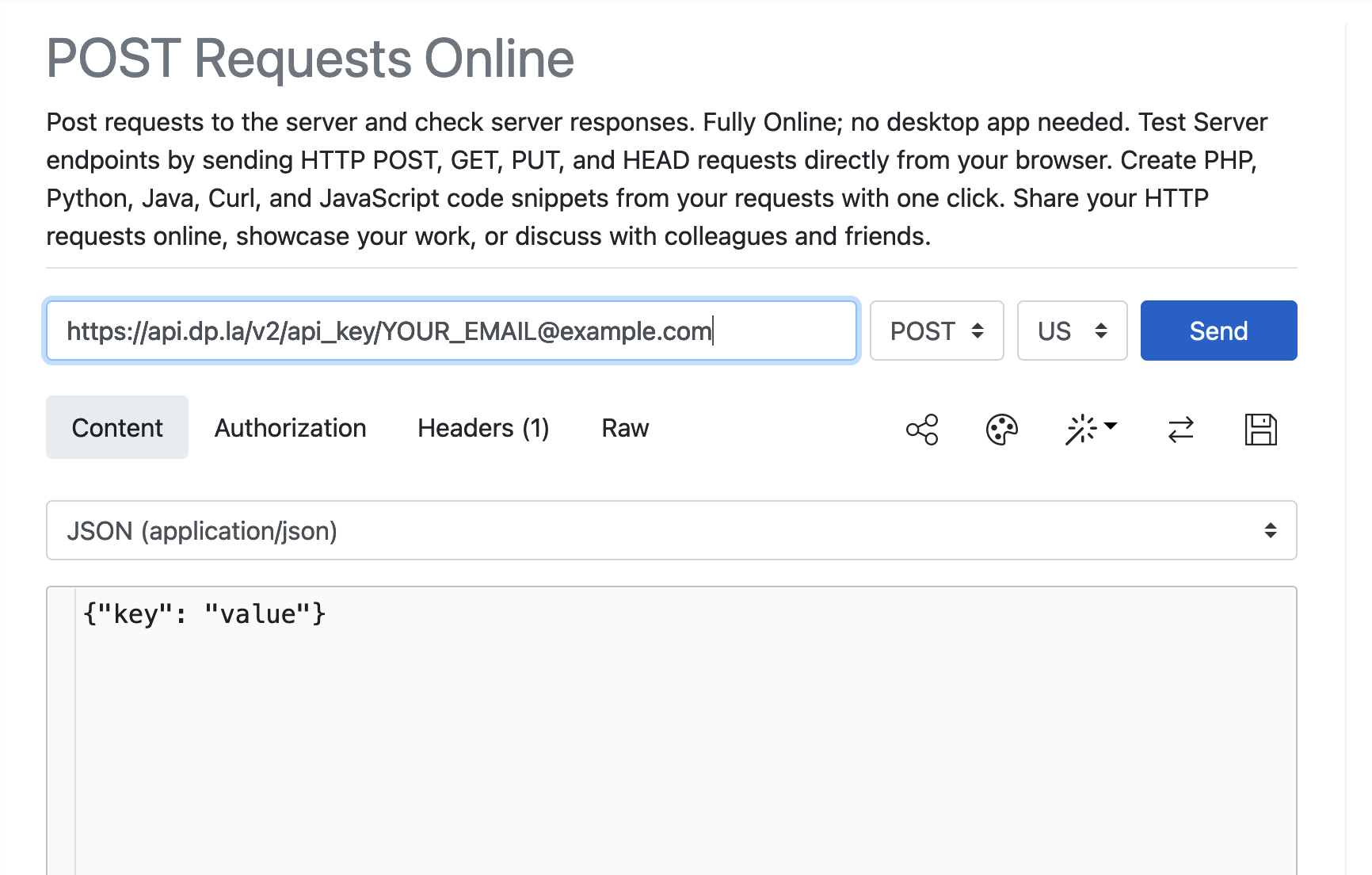This screenshot has height=875, width=1372.
Task: Open the caret next to magic wand
Action: coord(1111,426)
